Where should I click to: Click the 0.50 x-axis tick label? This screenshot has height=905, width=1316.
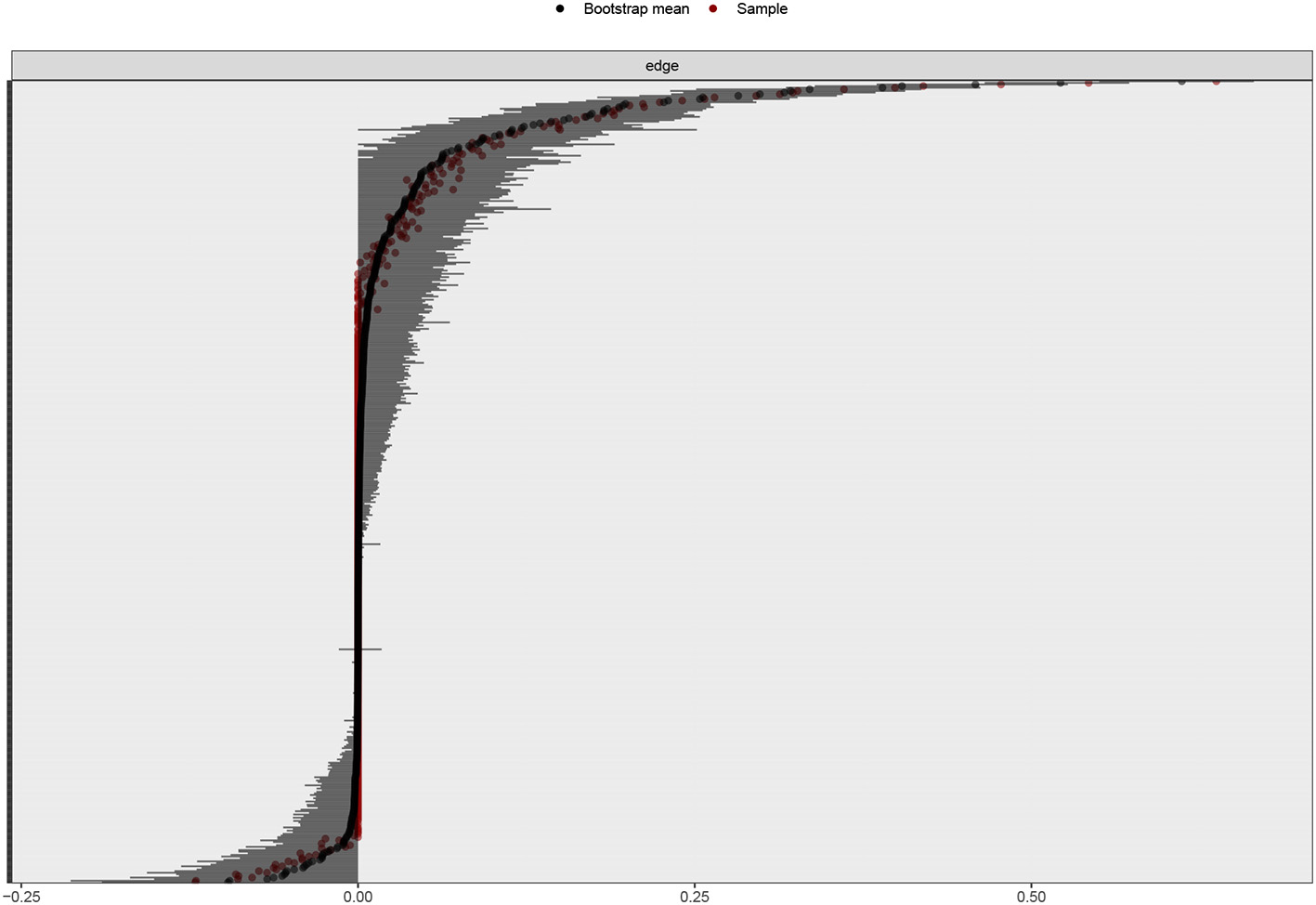tap(1031, 897)
